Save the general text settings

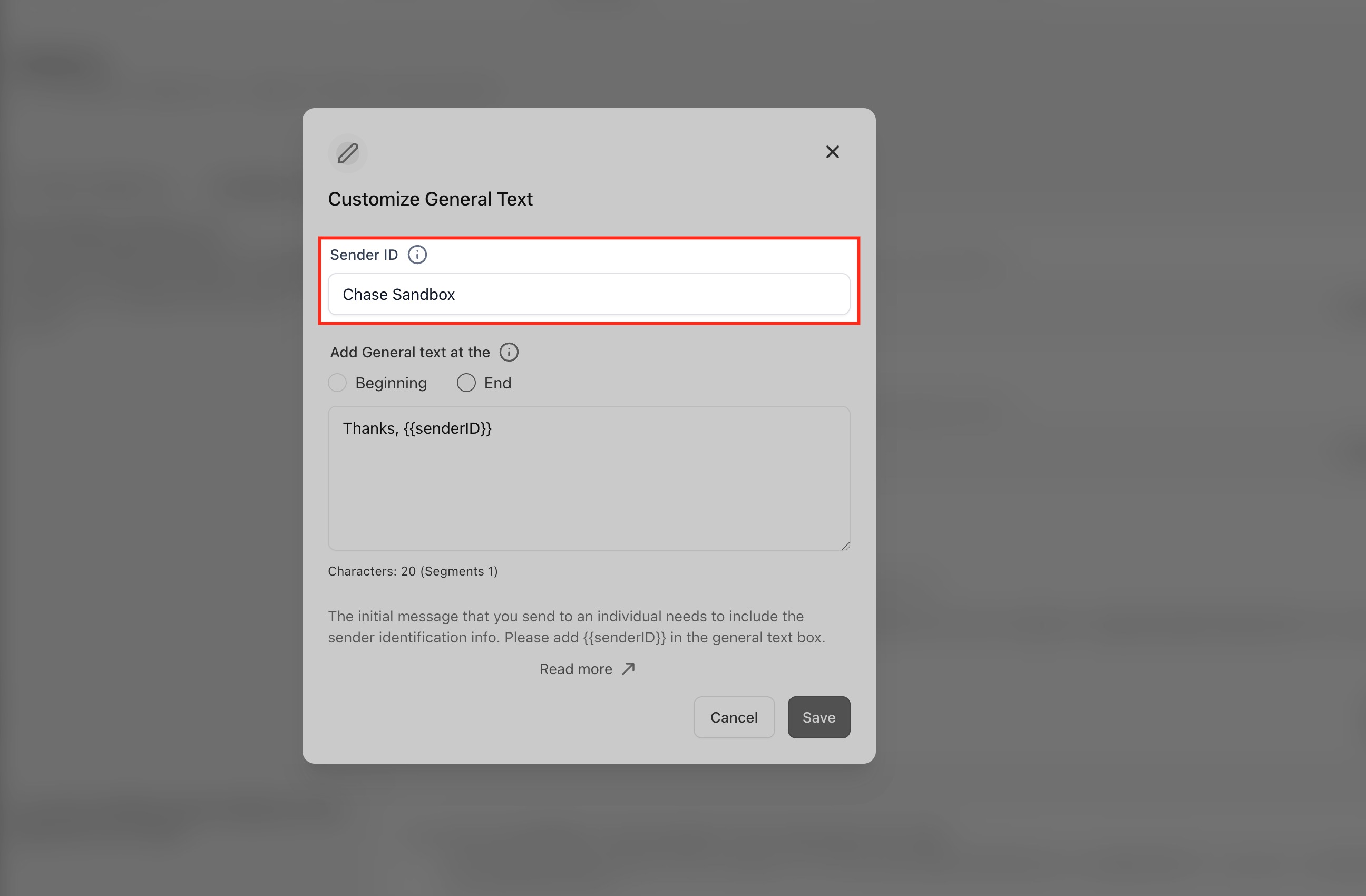(x=818, y=717)
